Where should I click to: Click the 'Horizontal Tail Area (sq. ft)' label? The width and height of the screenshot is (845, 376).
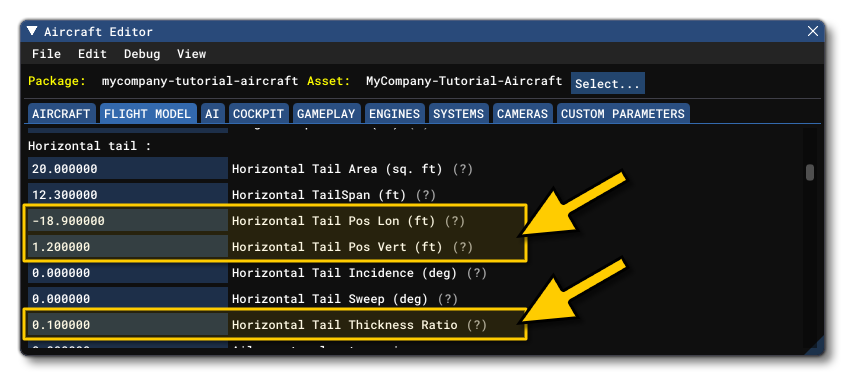337,169
